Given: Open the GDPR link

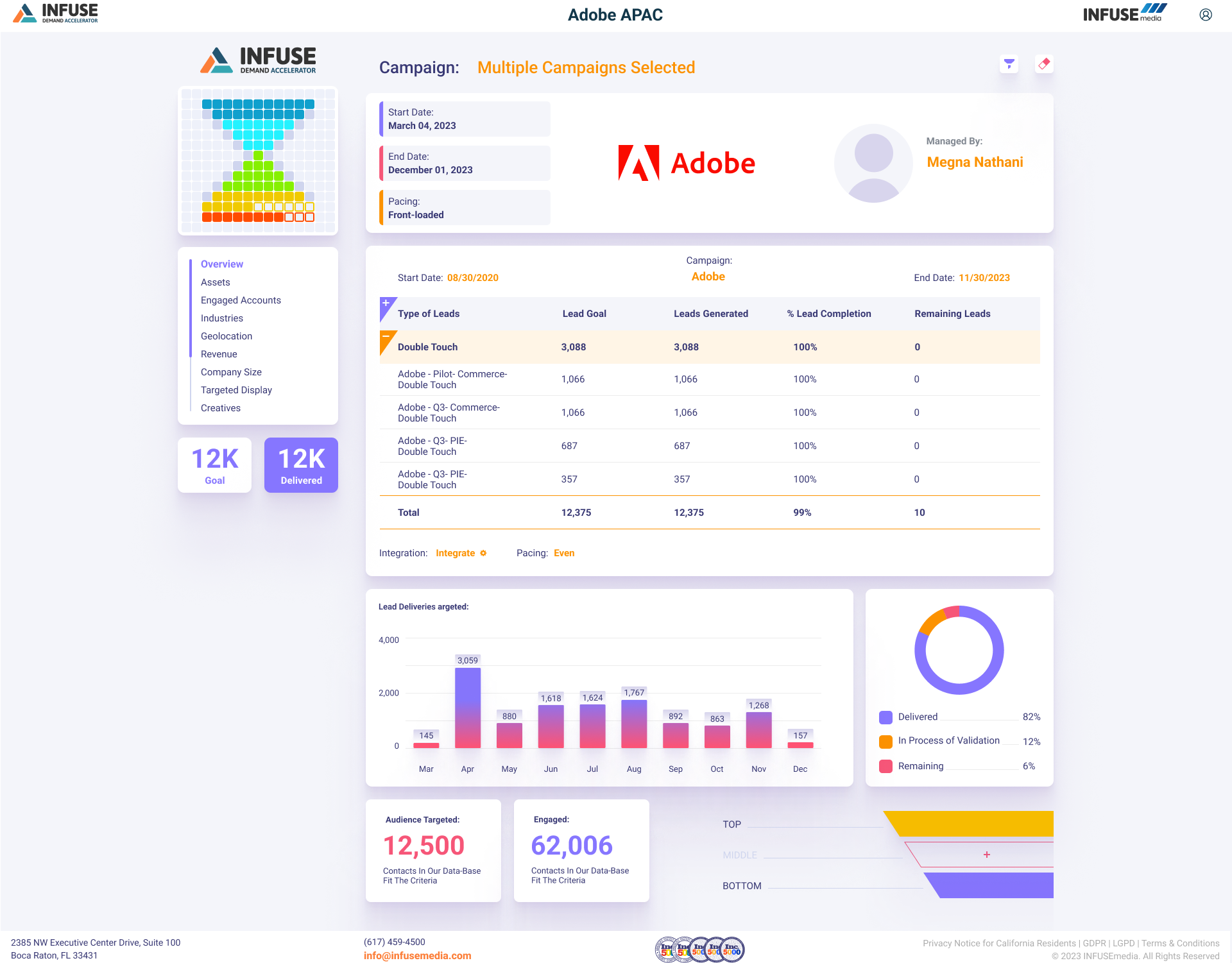Looking at the screenshot, I should pyautogui.click(x=1094, y=943).
